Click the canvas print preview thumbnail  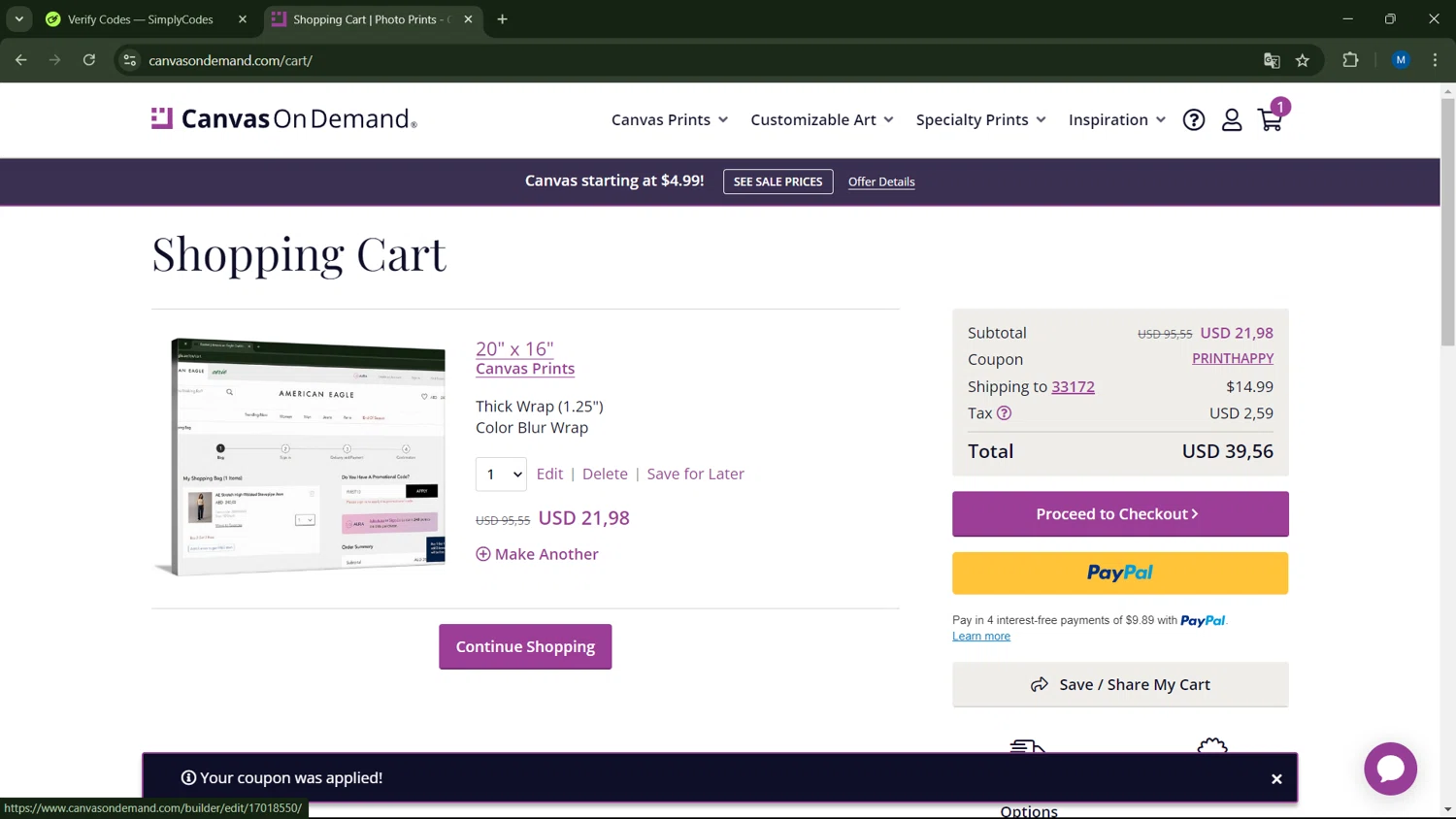click(x=308, y=455)
